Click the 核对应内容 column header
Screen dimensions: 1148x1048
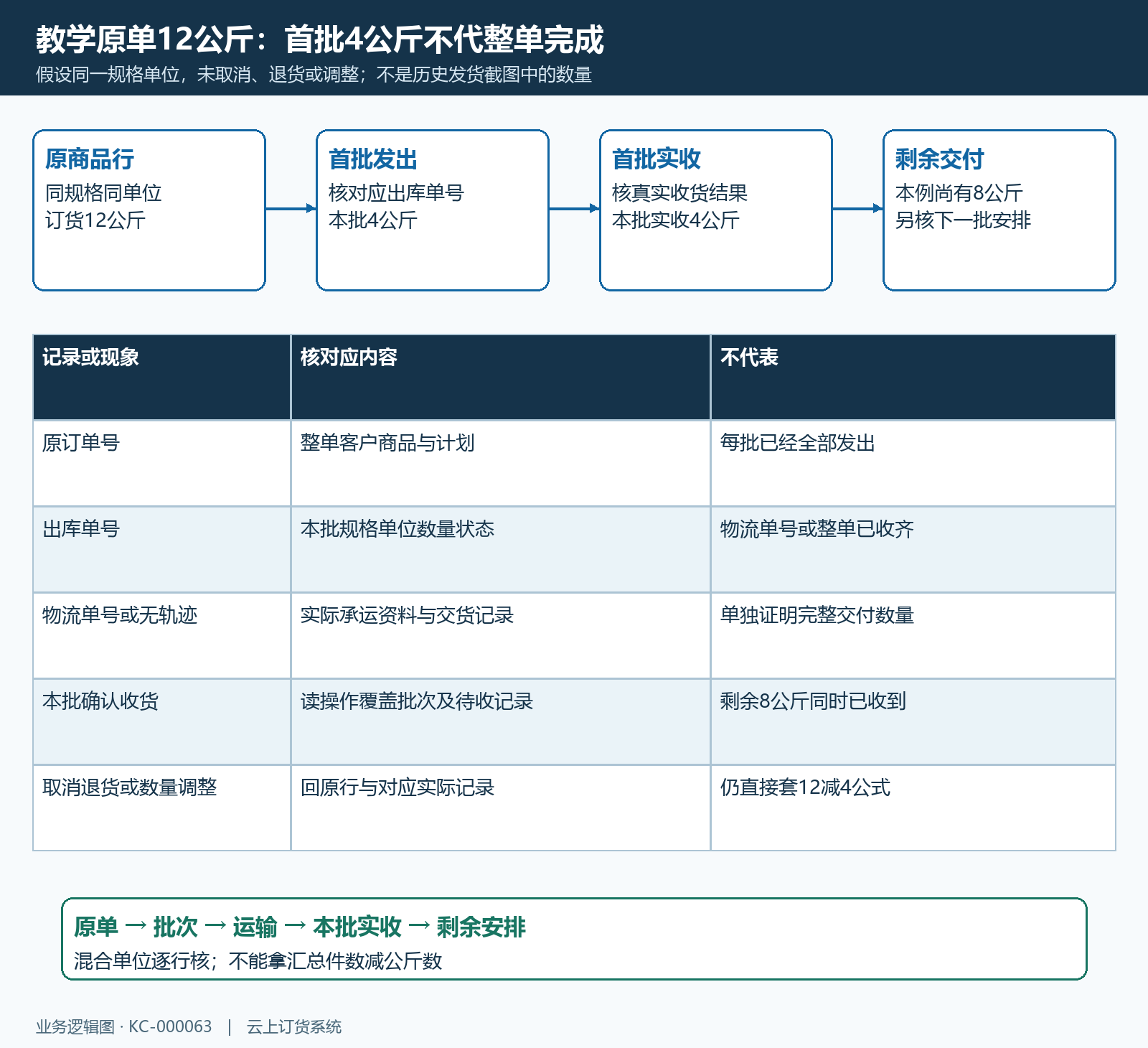pyautogui.click(x=501, y=377)
